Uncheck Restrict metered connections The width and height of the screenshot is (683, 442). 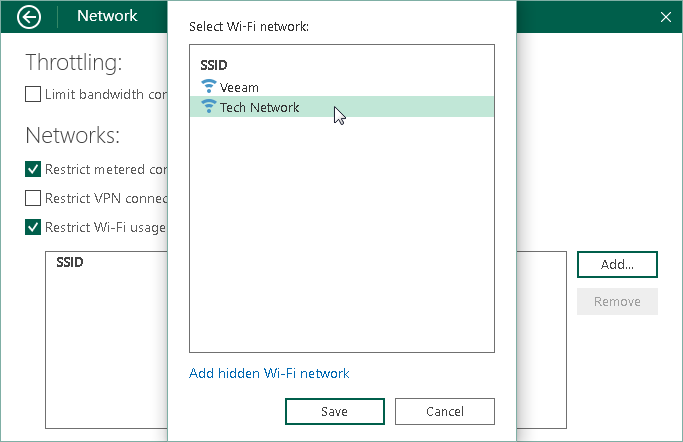33,169
